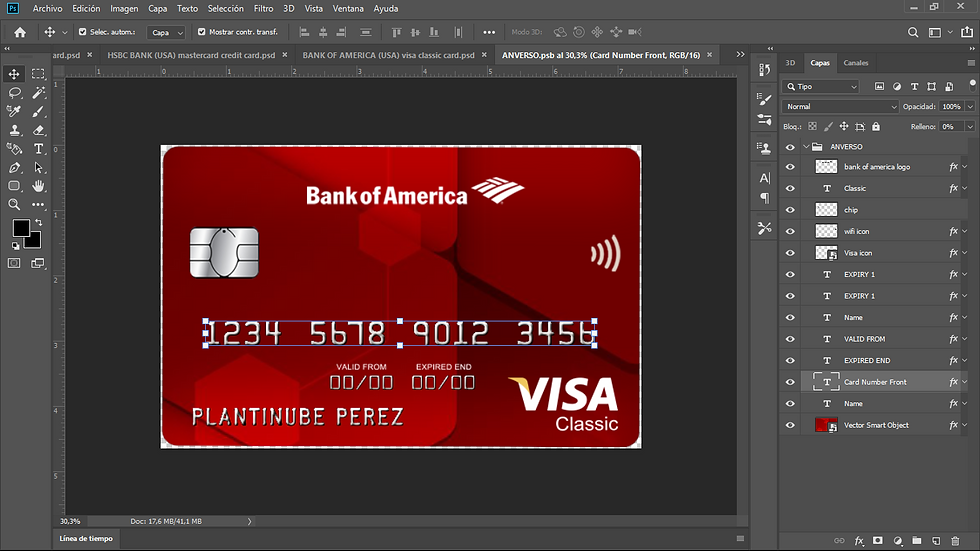Screen dimensions: 980x551
Task: Open add layer style fx icon at bottom
Action: [859, 540]
